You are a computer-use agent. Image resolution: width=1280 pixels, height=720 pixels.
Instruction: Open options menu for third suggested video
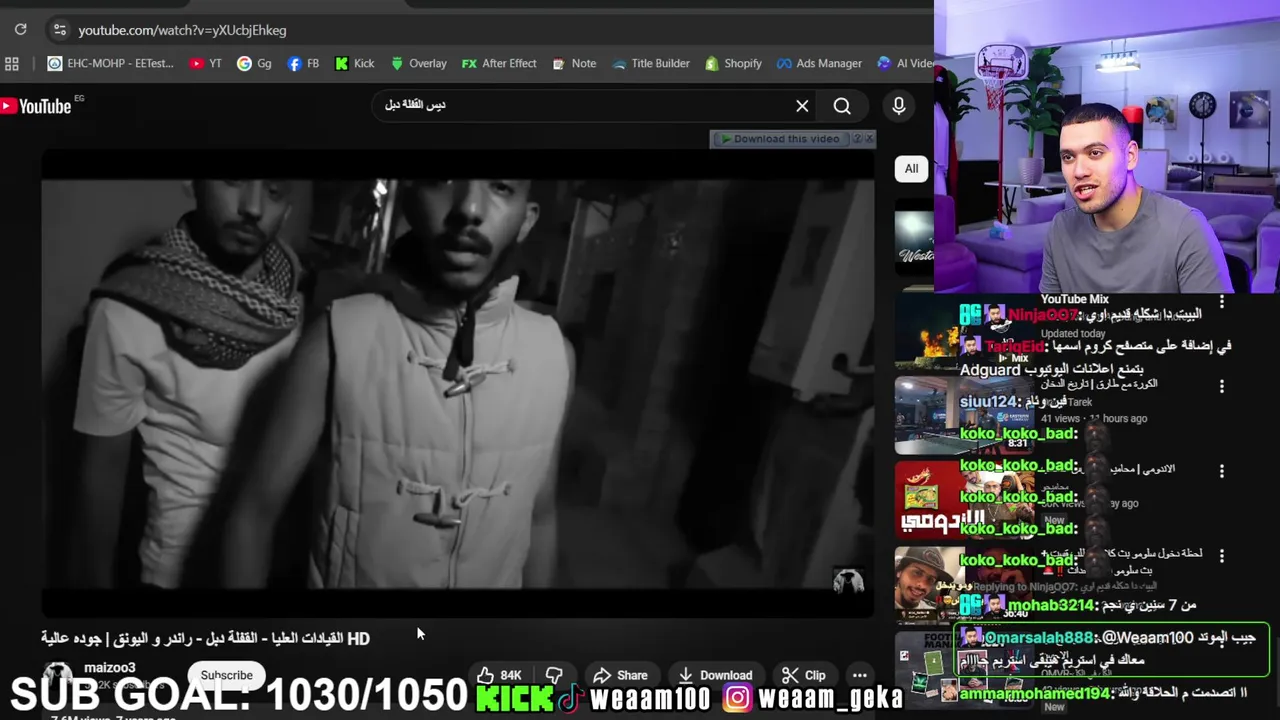pos(1221,471)
